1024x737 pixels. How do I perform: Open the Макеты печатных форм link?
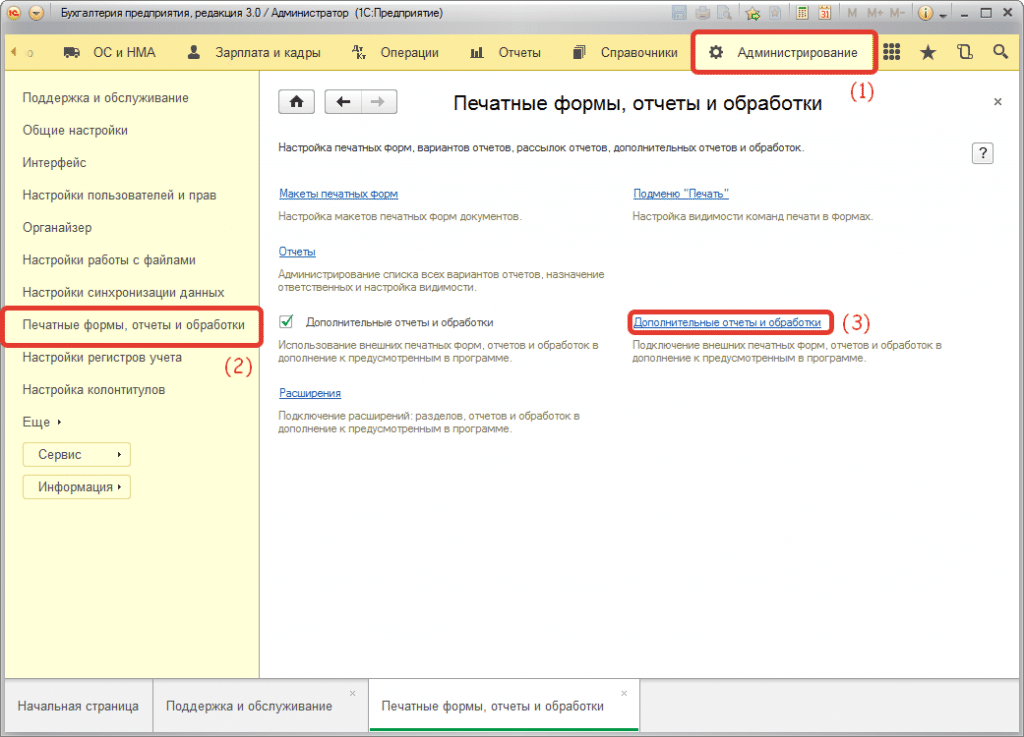click(x=331, y=194)
